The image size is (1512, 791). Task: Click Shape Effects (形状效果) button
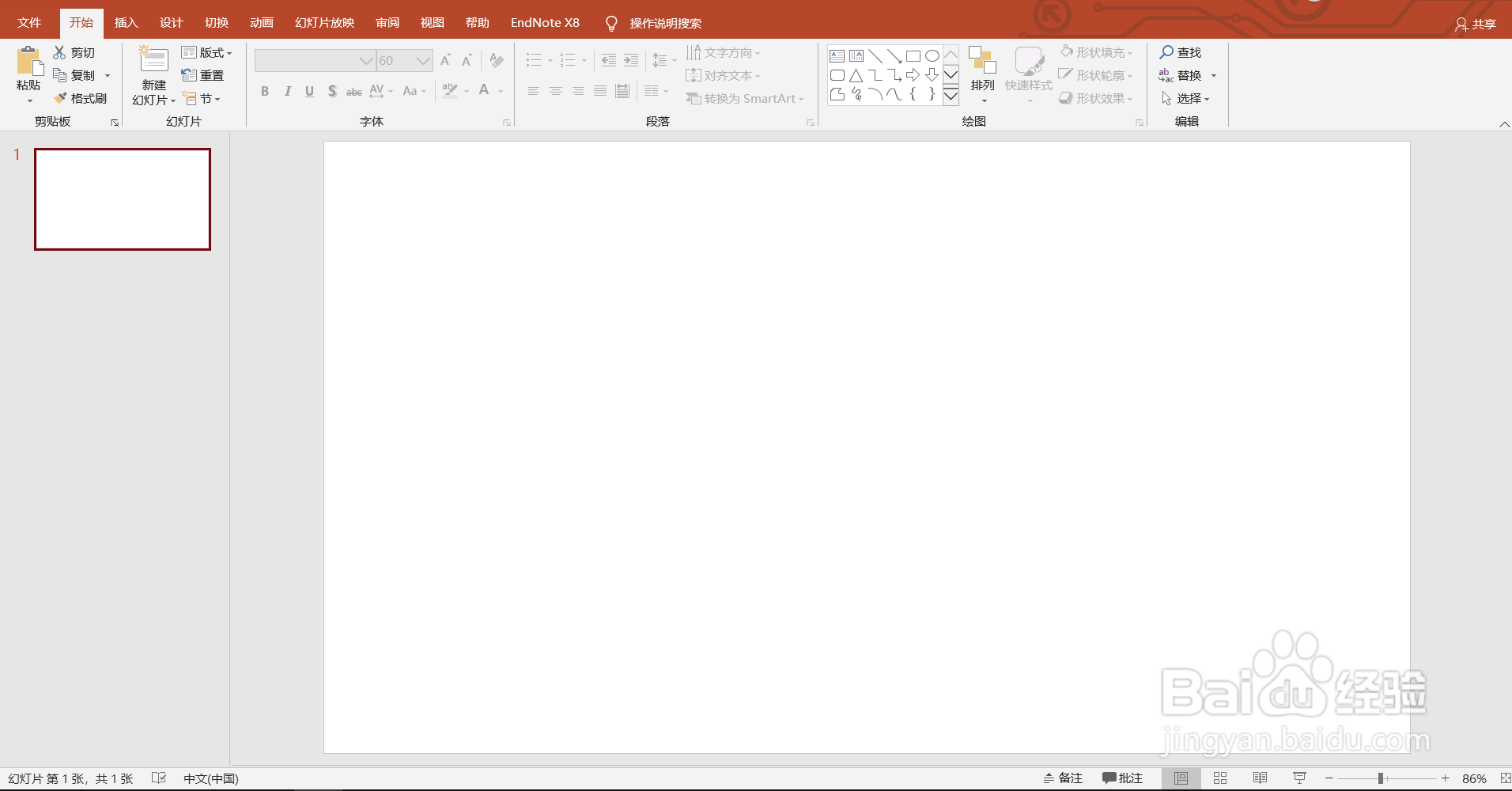[1096, 98]
